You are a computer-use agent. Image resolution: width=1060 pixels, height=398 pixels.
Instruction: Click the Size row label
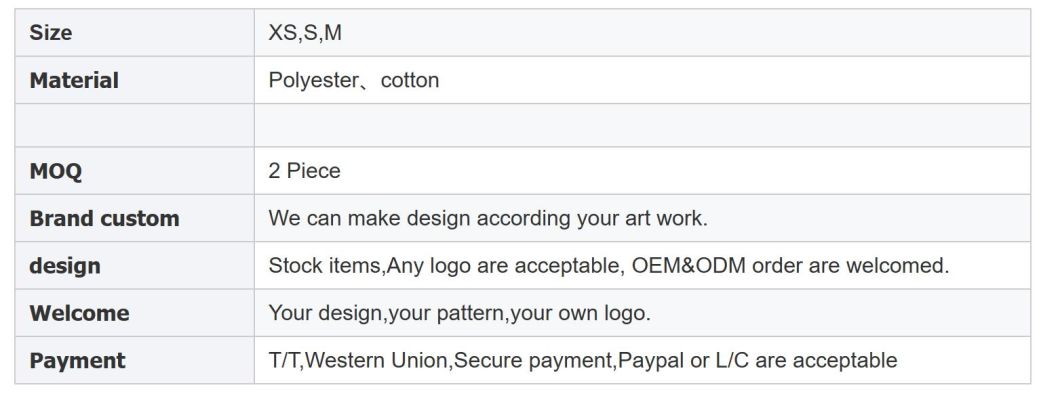coord(51,32)
